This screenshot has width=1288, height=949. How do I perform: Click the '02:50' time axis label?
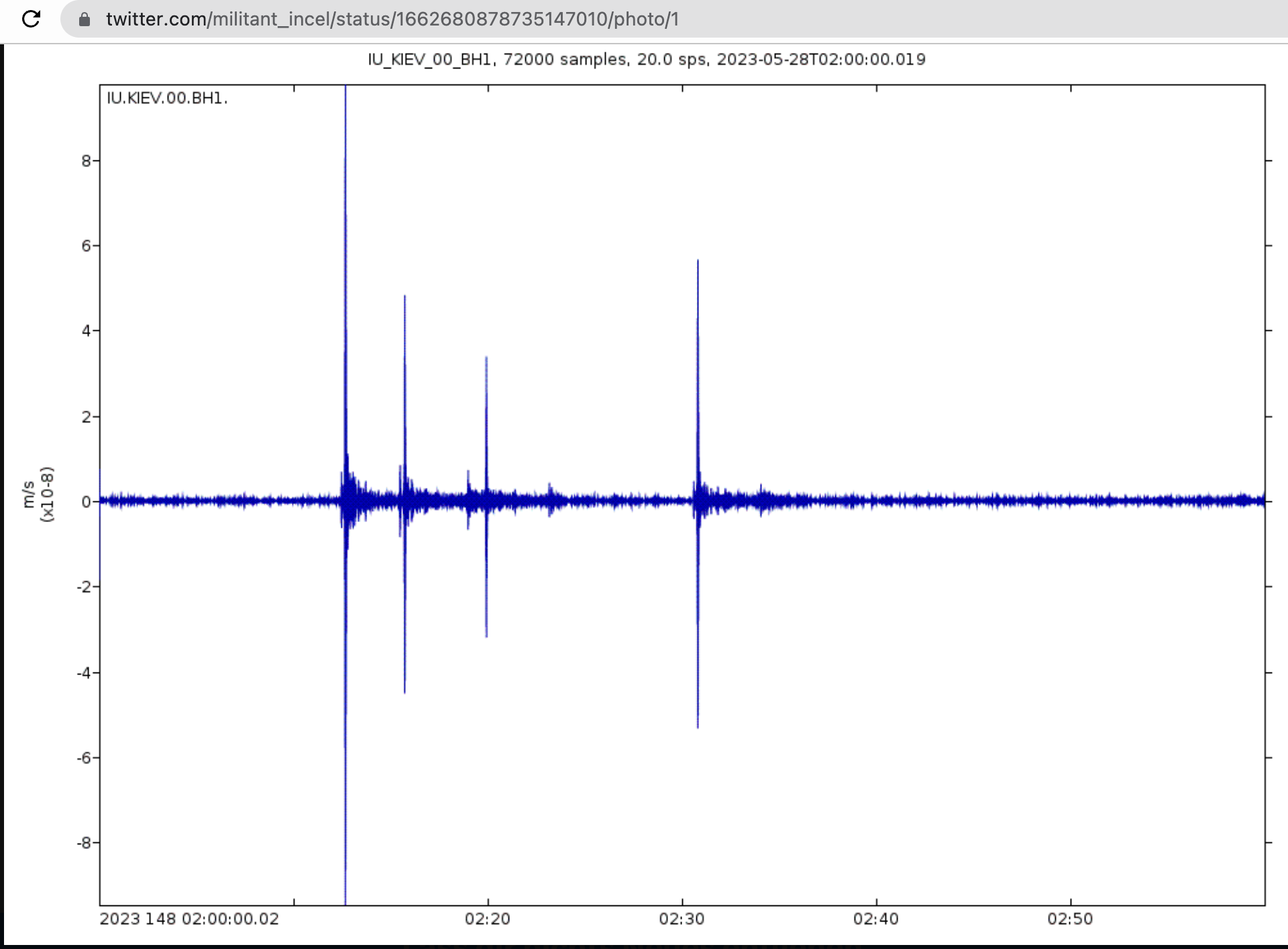[x=1070, y=919]
